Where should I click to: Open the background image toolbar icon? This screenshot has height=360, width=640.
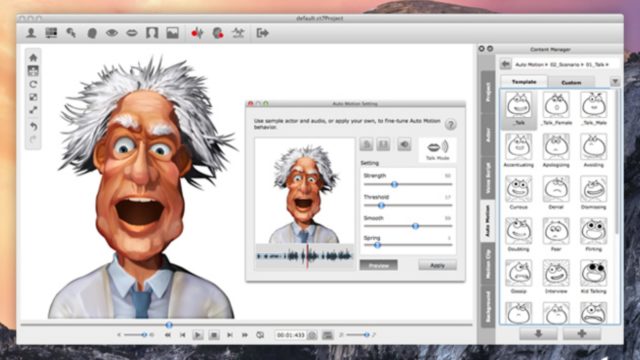tap(173, 33)
